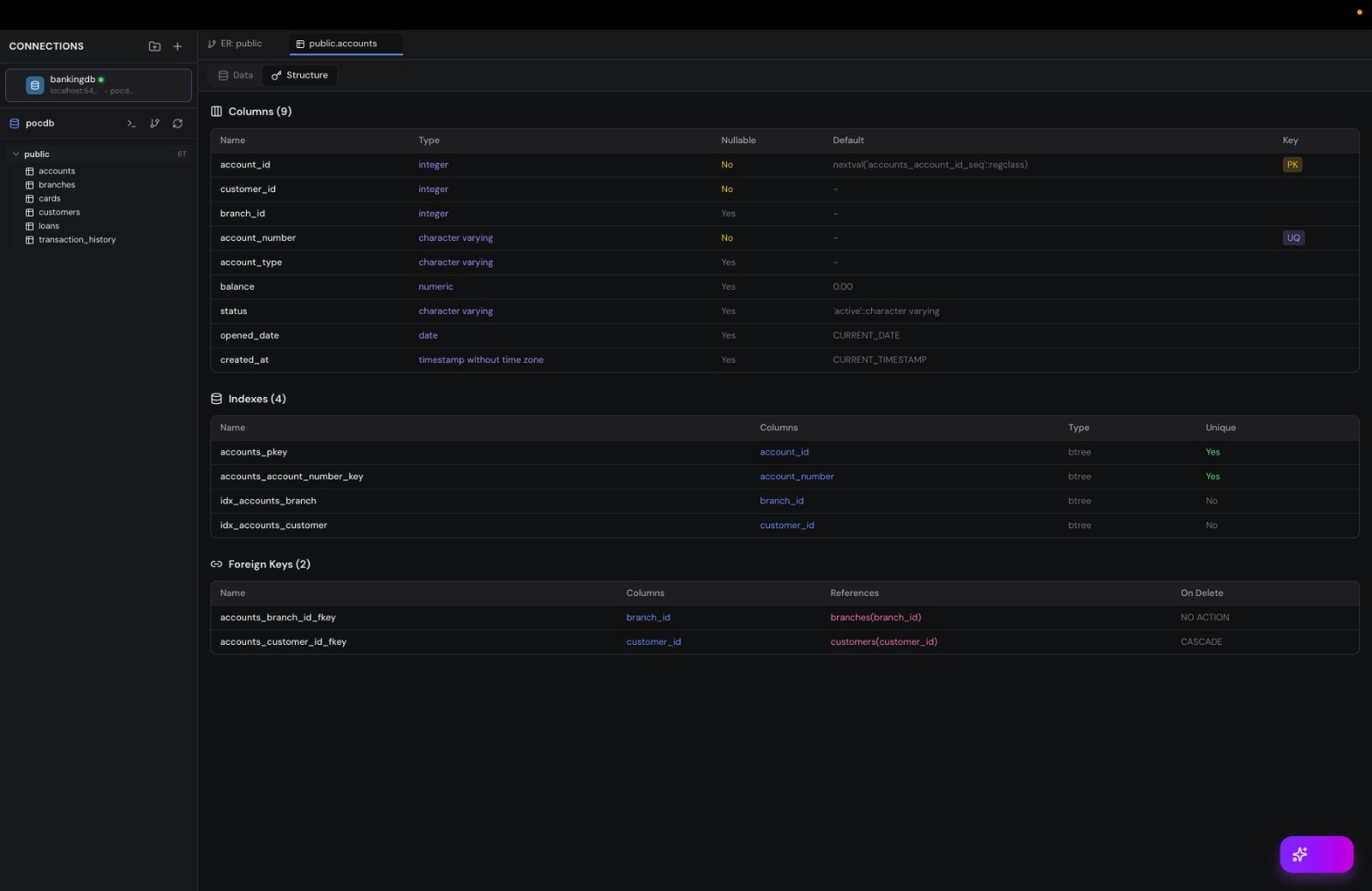Image resolution: width=1372 pixels, height=891 pixels.
Task: Click the ER diagram icon beside pocdb
Action: [x=154, y=123]
